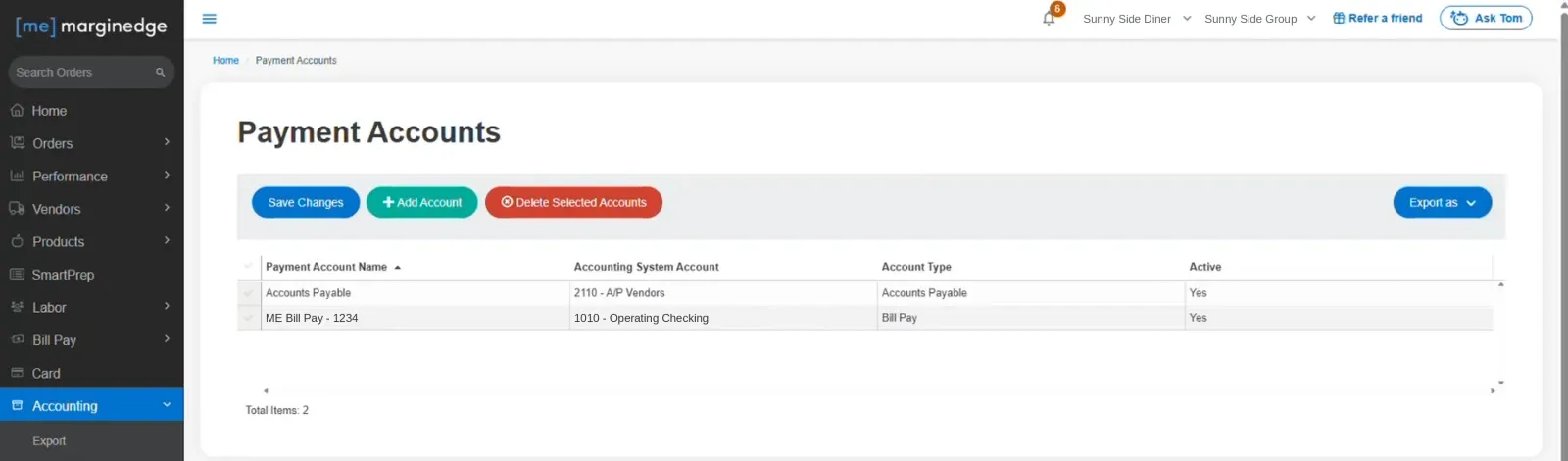Click the 'Accounts Payable' name cell
This screenshot has width=1568, height=461.
click(416, 292)
